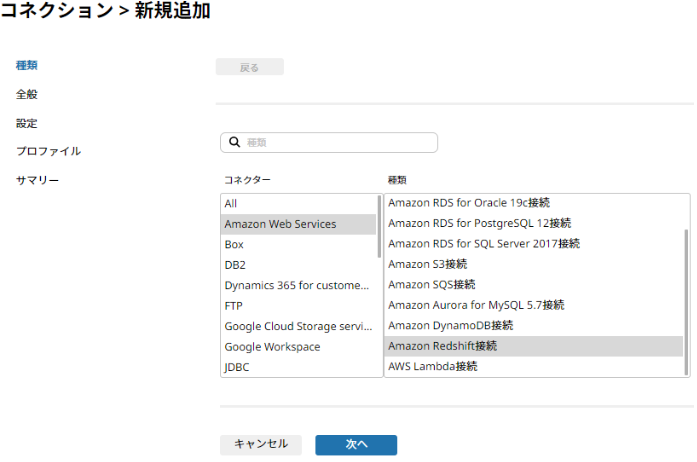
Task: Click the search magnifier icon
Action: point(234,142)
